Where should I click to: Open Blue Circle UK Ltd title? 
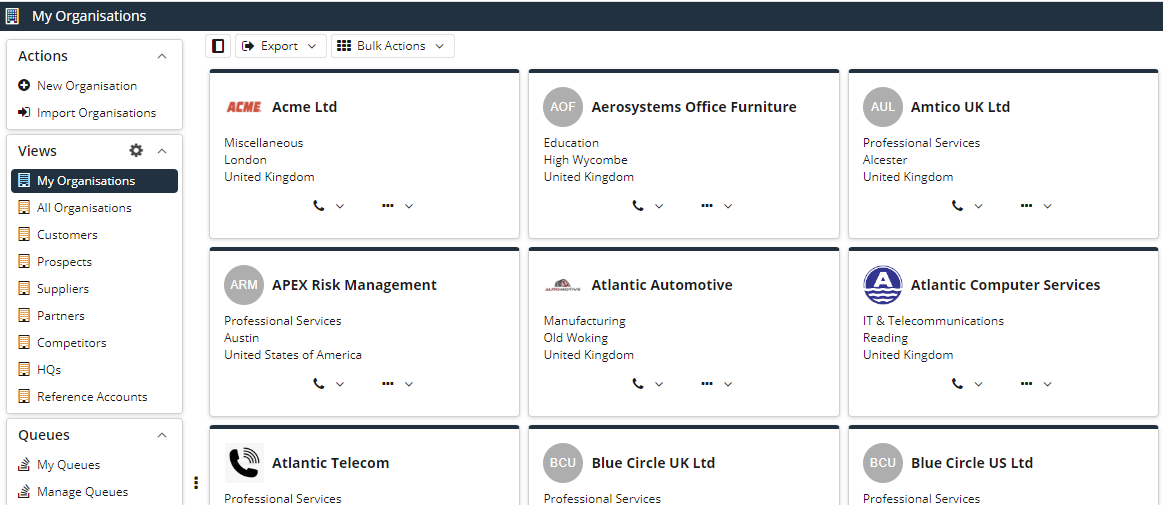point(653,463)
